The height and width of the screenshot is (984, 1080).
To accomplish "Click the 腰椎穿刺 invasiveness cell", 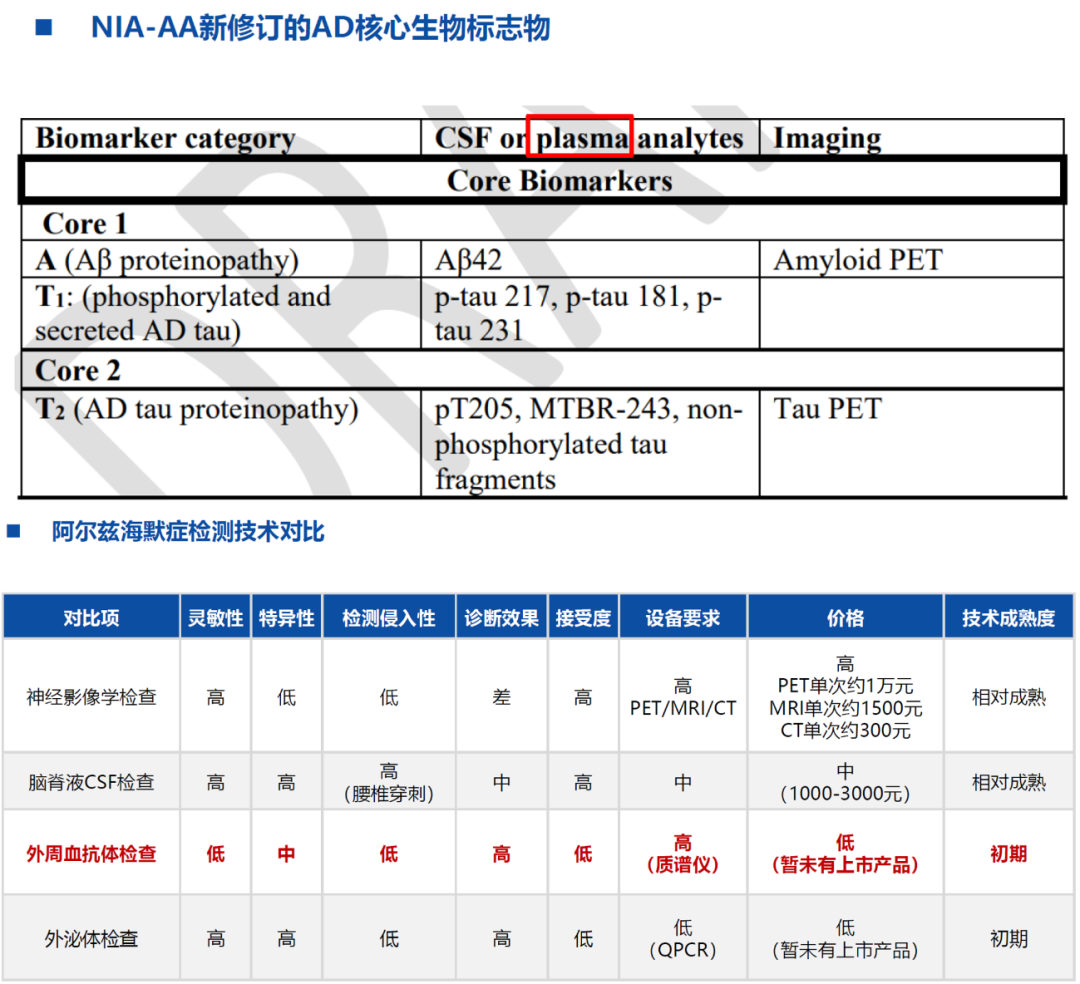I will [x=388, y=783].
